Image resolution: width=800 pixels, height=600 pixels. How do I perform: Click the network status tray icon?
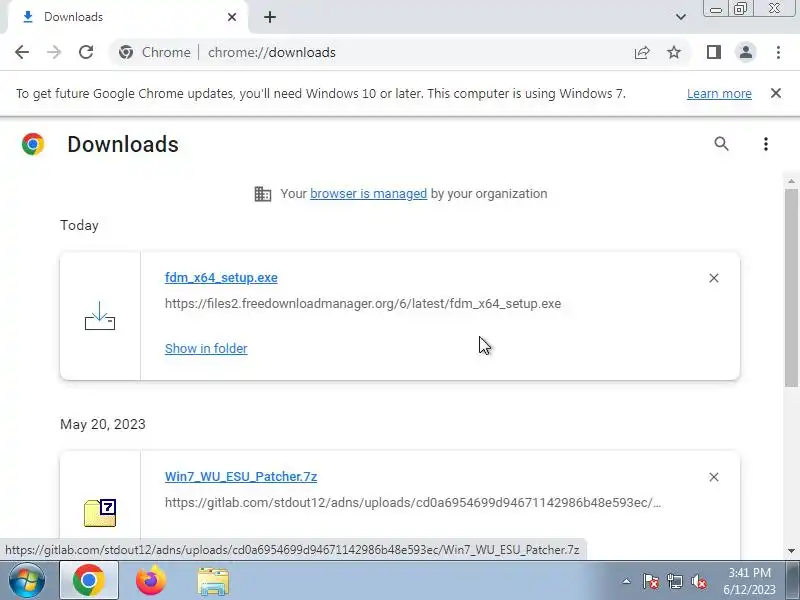(x=674, y=581)
